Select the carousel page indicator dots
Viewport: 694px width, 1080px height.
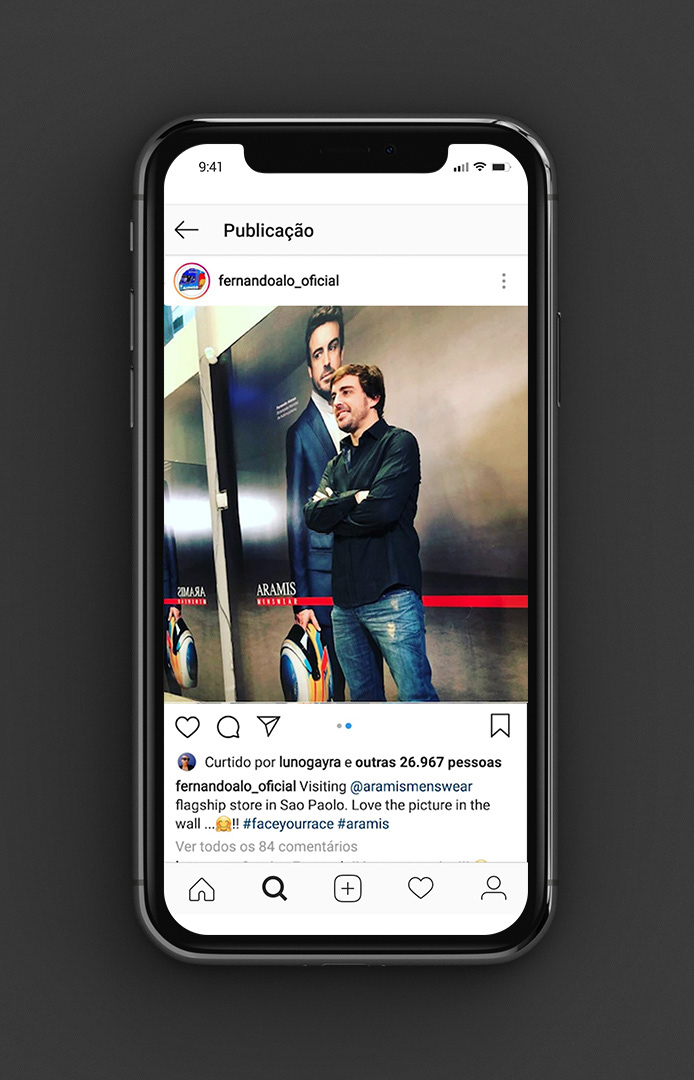click(344, 726)
